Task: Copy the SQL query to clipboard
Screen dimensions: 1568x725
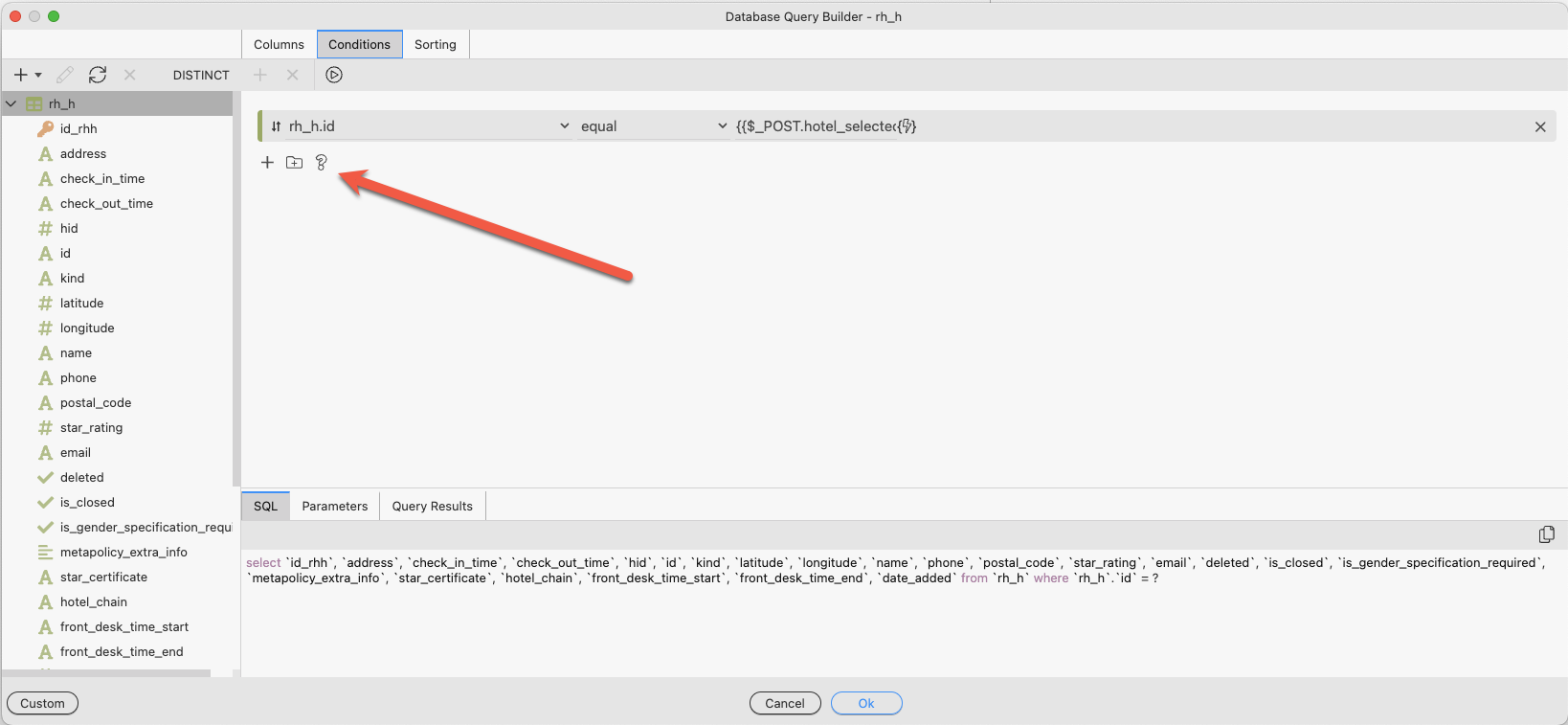Action: click(x=1546, y=534)
